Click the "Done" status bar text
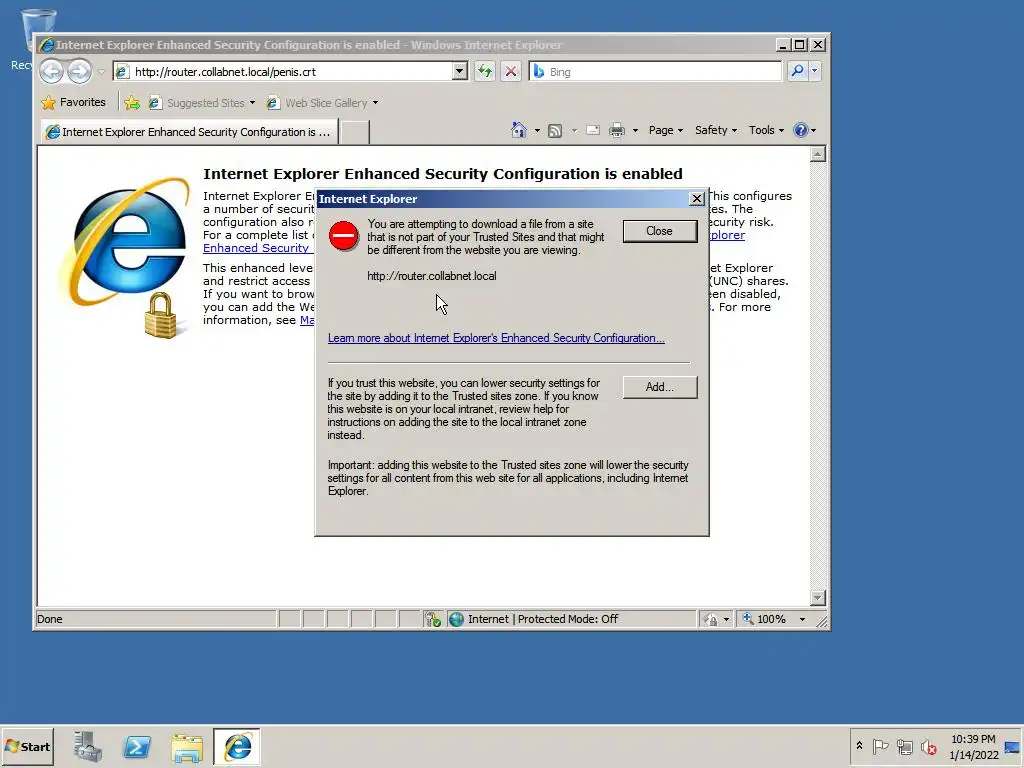 (50, 619)
